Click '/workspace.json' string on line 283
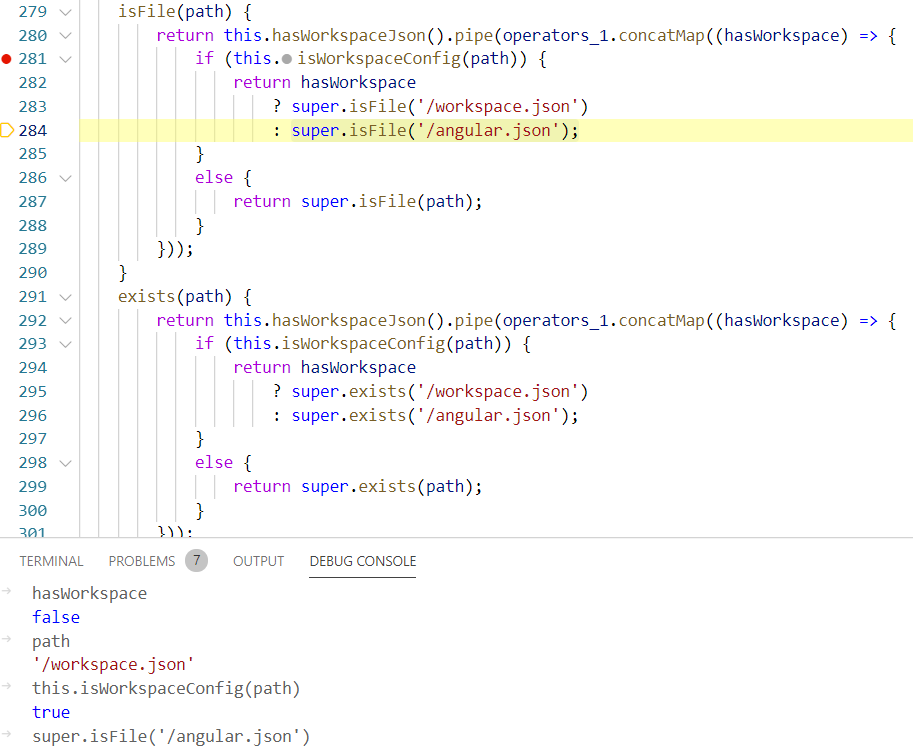 (498, 107)
